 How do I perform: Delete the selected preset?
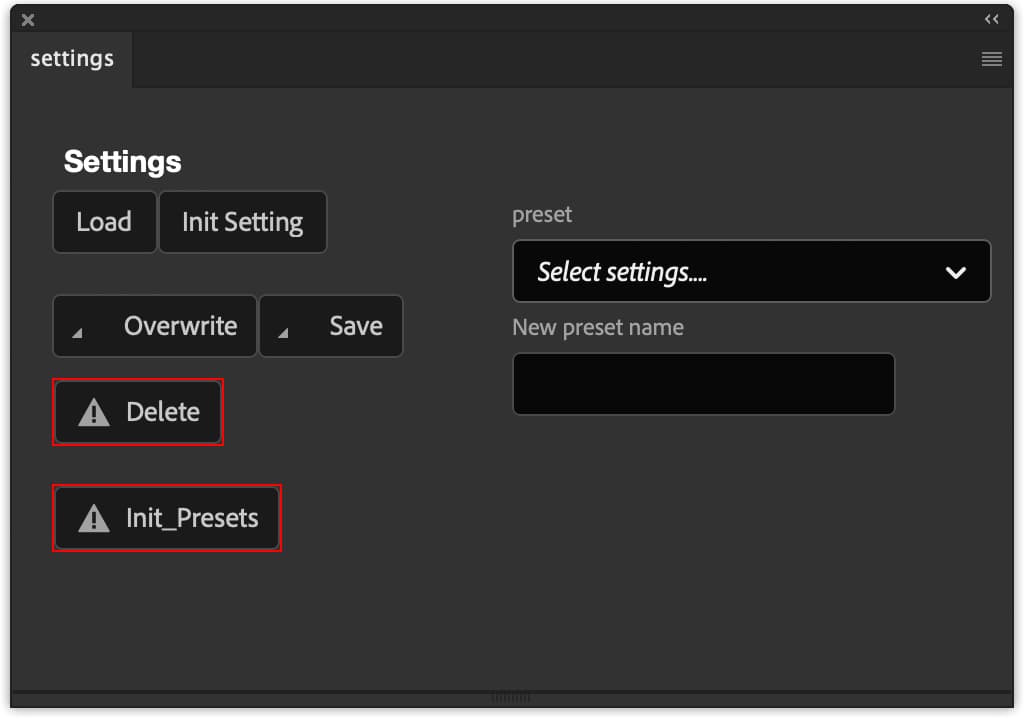point(162,412)
